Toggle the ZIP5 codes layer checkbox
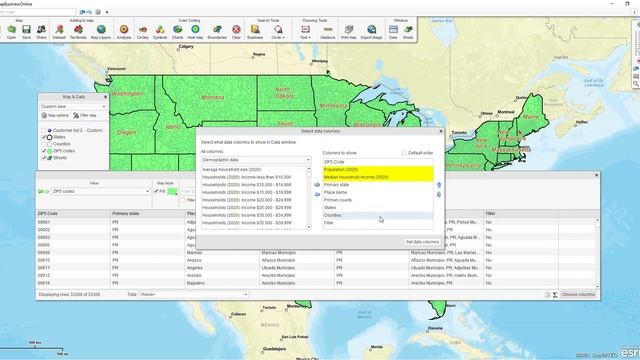The width and height of the screenshot is (640, 360). [x=44, y=151]
